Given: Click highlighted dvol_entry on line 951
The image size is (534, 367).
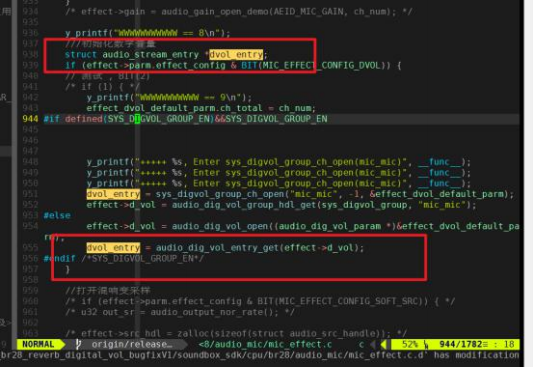Looking at the screenshot, I should coord(113,194).
